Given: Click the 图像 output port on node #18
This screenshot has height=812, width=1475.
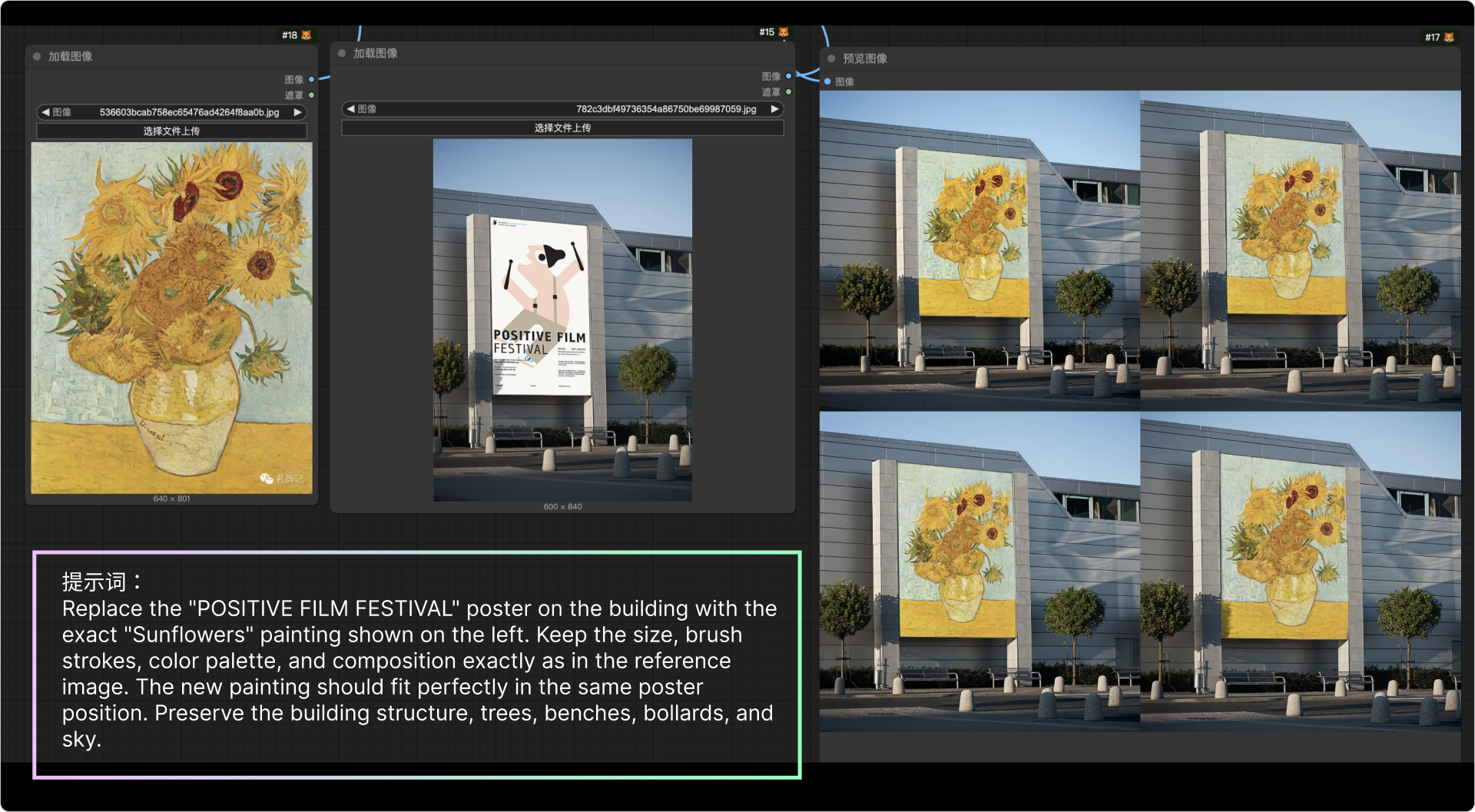Looking at the screenshot, I should [311, 80].
